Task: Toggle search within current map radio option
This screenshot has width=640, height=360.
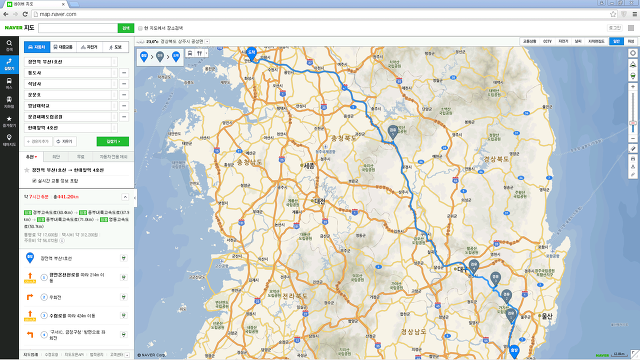Action: 140,28
